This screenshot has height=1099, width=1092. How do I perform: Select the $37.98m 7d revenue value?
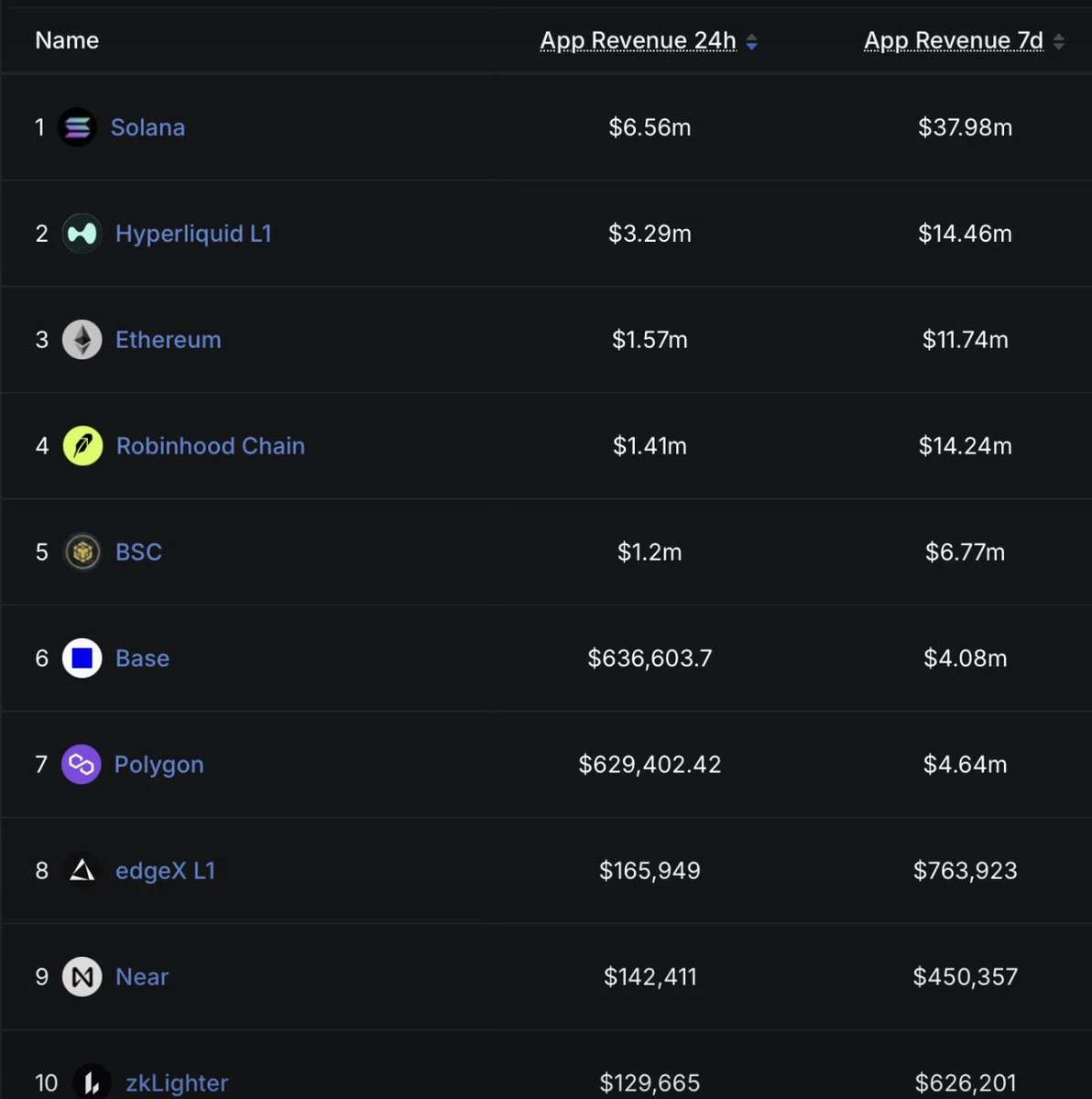(965, 127)
